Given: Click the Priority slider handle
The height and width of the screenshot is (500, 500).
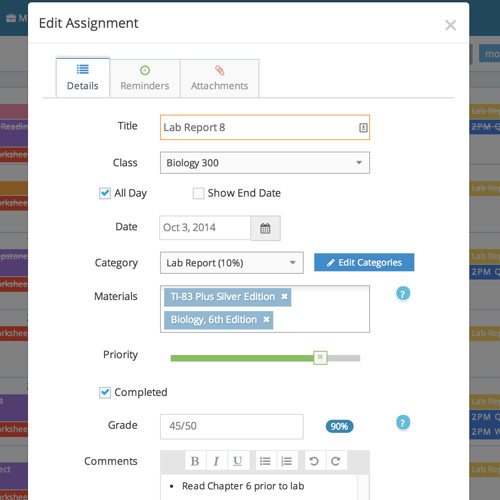Looking at the screenshot, I should click(320, 358).
